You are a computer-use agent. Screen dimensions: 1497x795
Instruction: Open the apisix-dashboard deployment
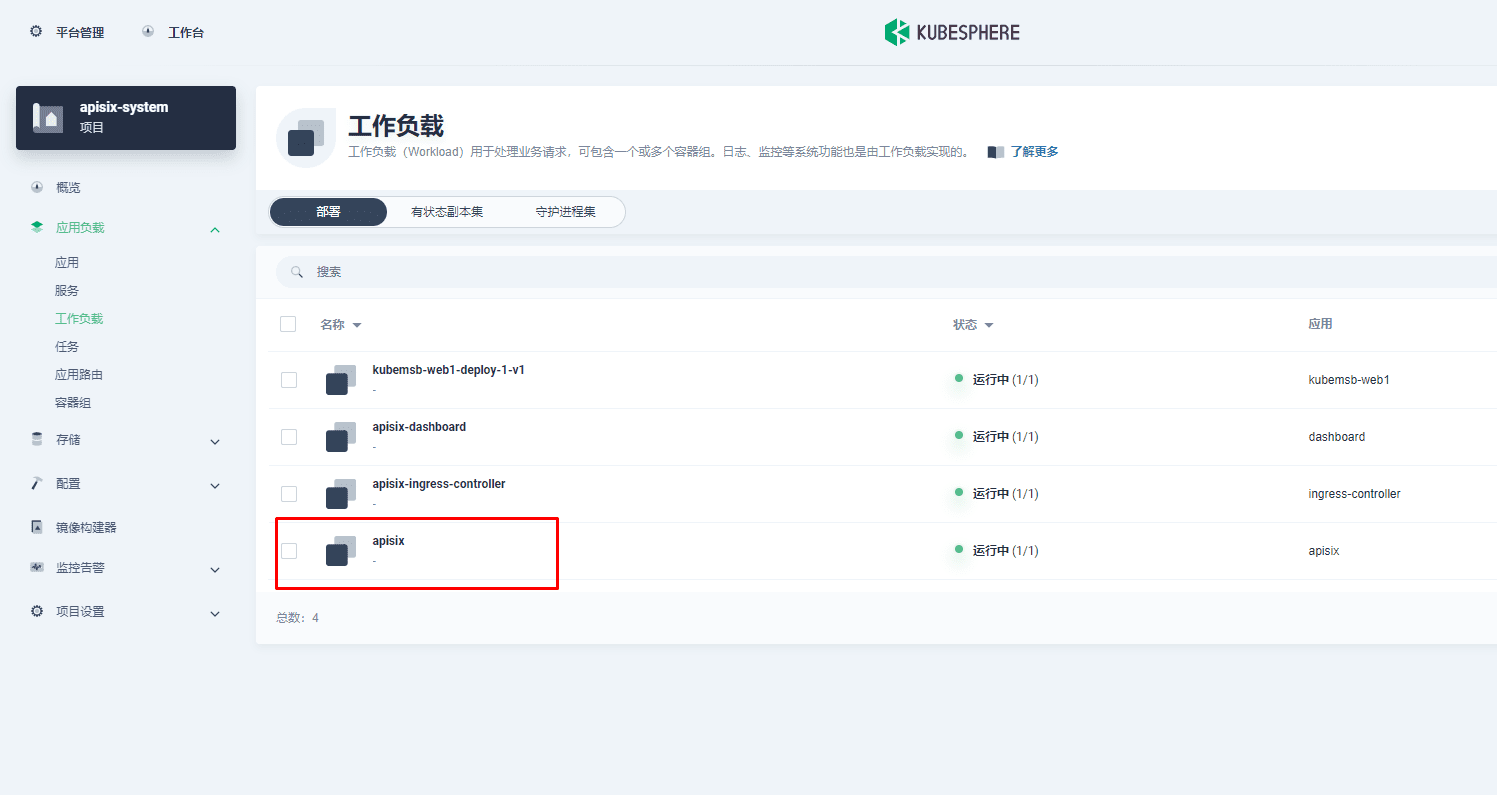click(x=419, y=427)
